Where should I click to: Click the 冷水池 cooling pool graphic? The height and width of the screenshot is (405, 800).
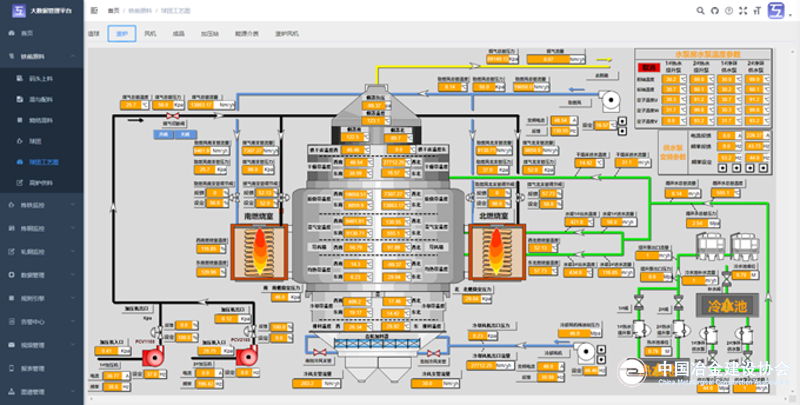click(728, 305)
